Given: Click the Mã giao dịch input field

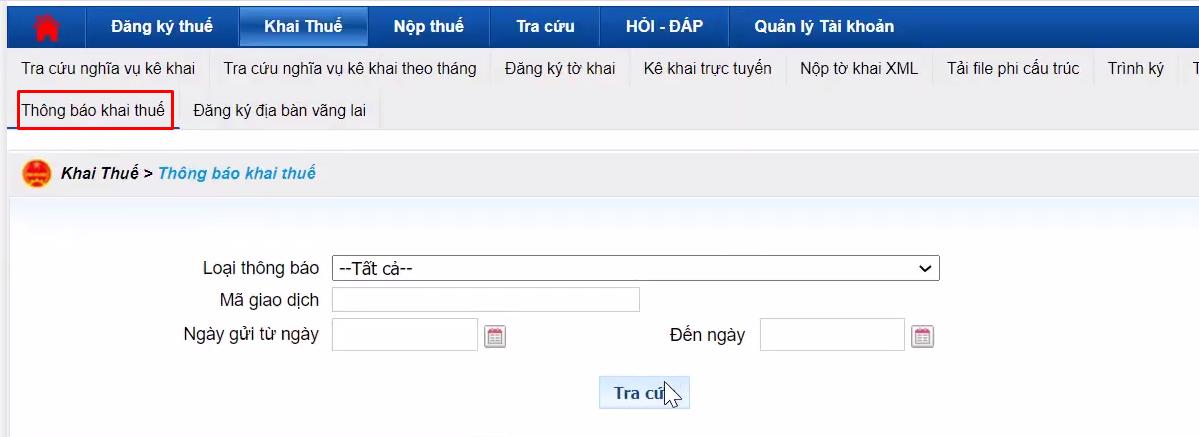Looking at the screenshot, I should (486, 300).
